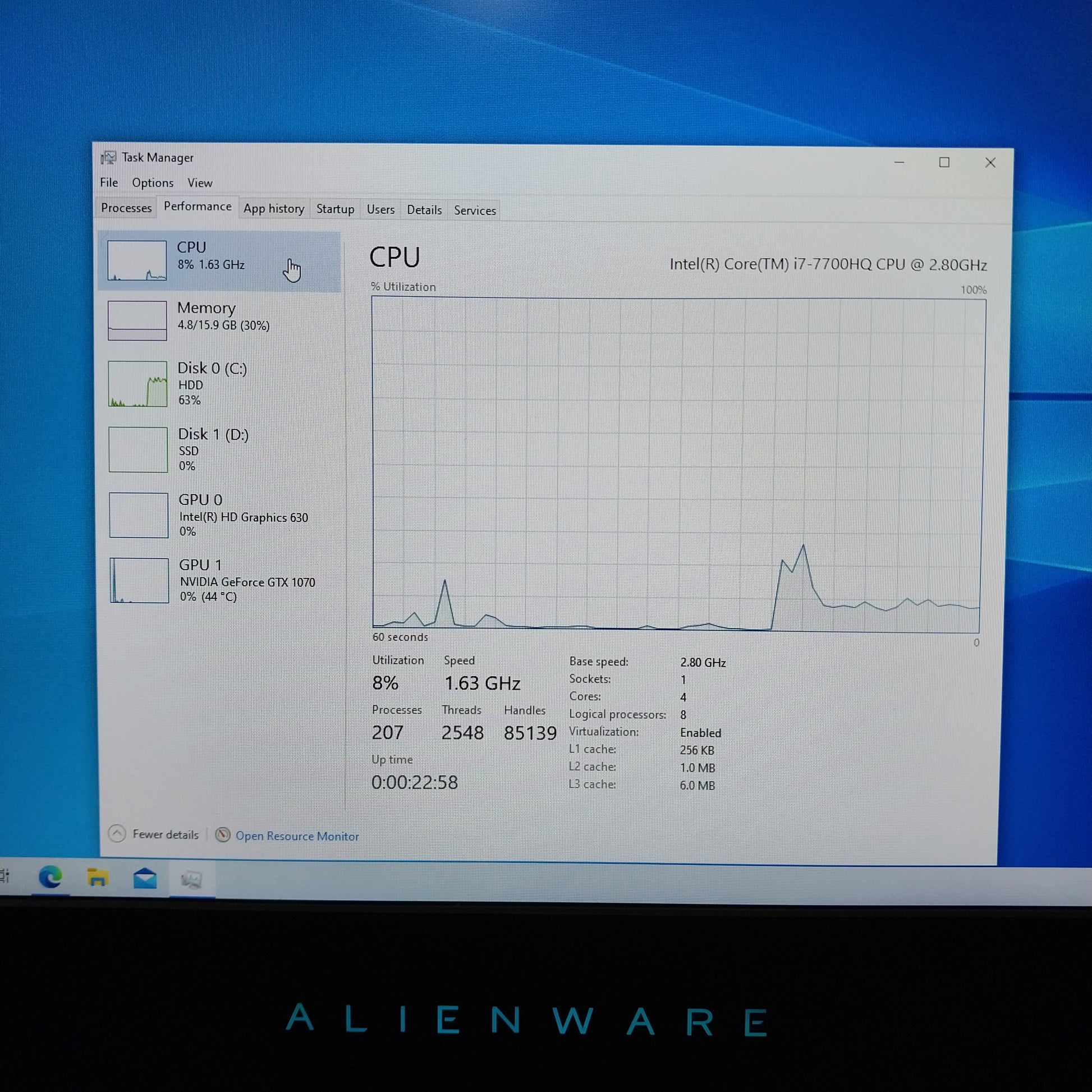Open the Disk 1 (D:) SSD graph

(x=219, y=450)
